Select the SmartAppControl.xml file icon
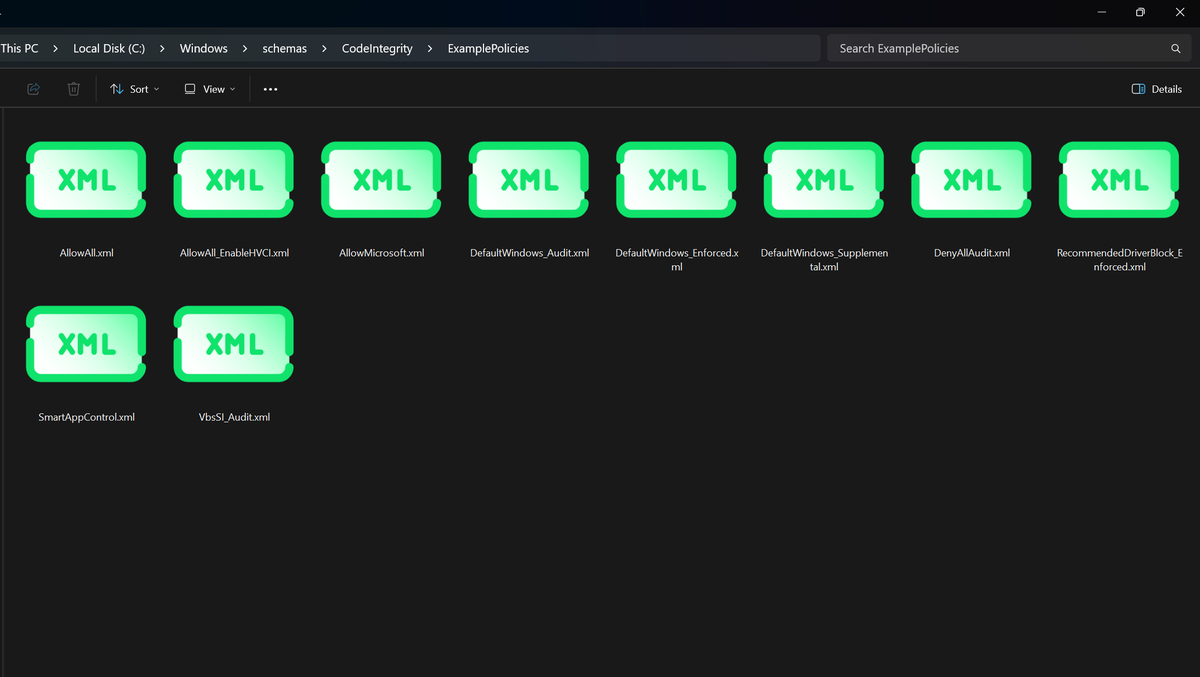 [86, 344]
